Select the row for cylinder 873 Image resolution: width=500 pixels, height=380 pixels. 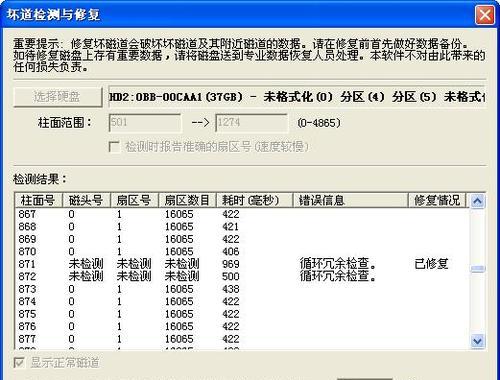tap(242, 289)
